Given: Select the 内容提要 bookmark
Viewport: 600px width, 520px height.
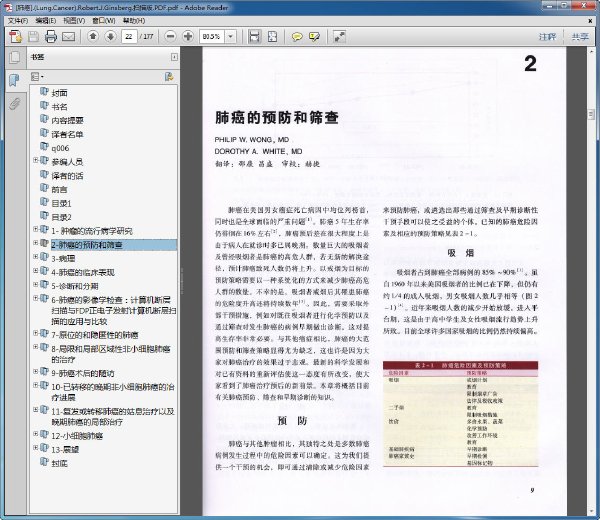Looking at the screenshot, I should point(67,121).
